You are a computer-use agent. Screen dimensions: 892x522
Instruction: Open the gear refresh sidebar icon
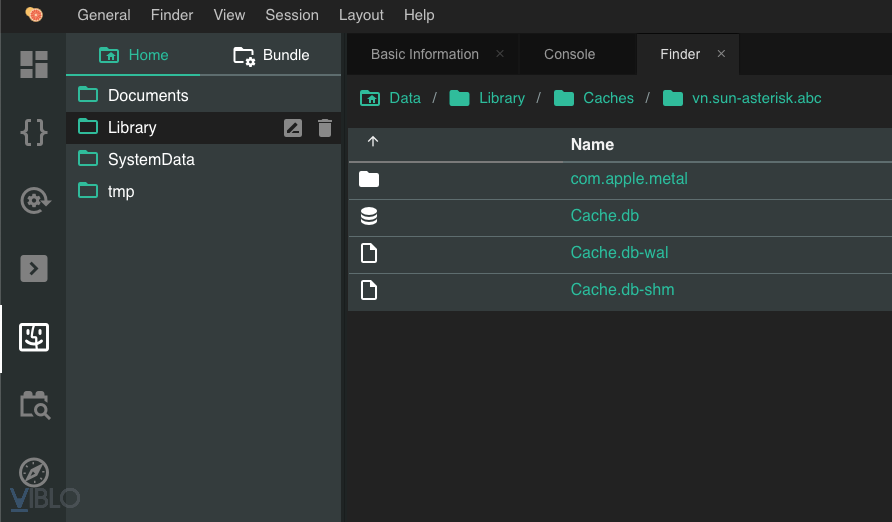tap(35, 200)
